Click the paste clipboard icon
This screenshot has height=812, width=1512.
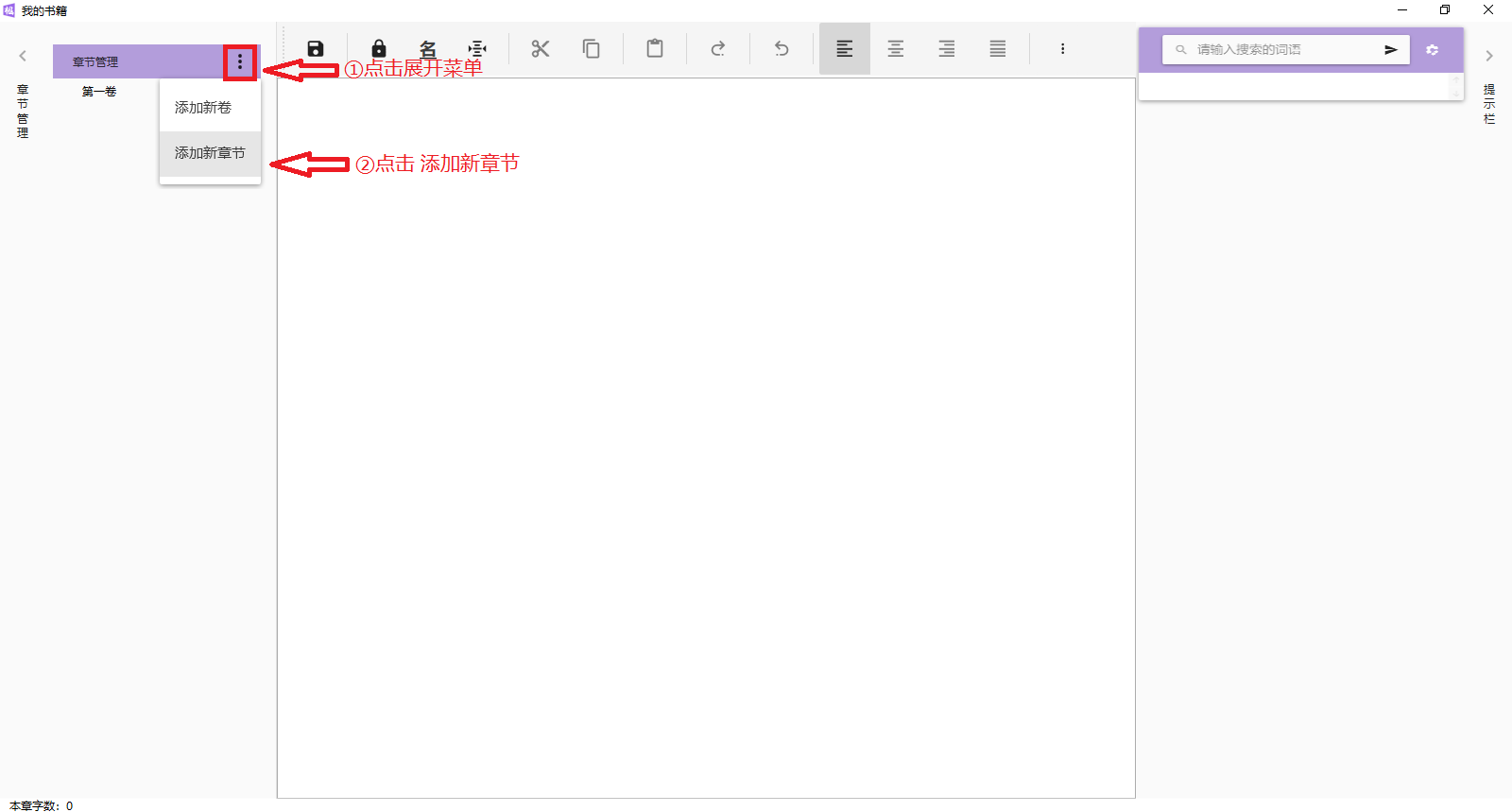coord(655,48)
